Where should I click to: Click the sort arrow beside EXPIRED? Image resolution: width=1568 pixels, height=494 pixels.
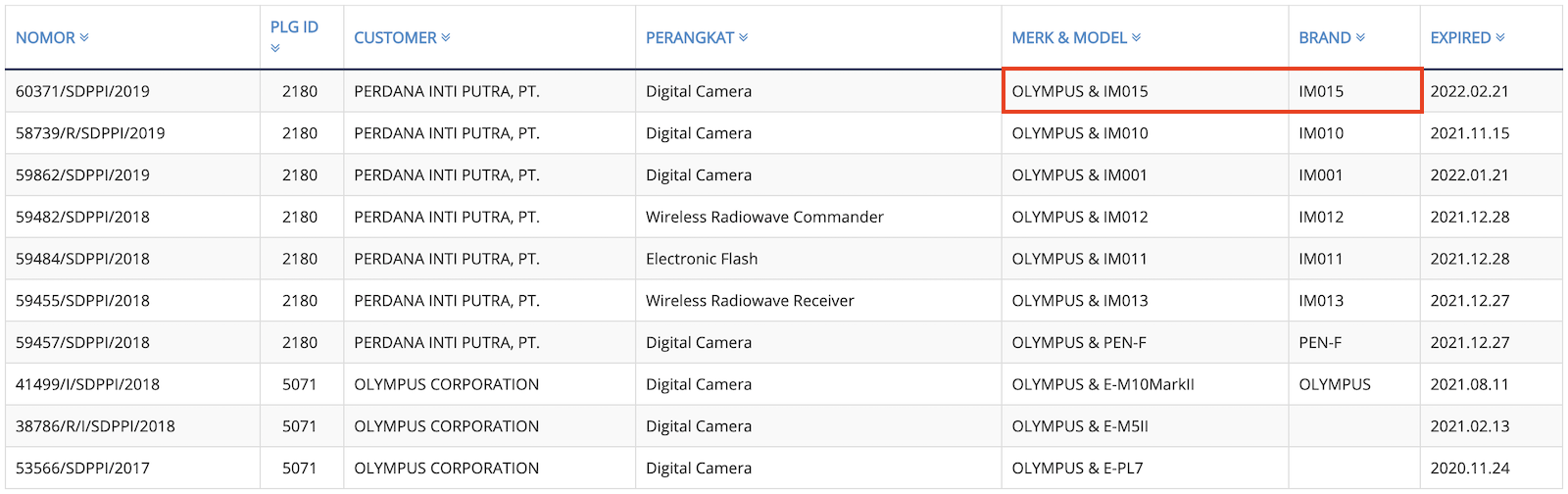coord(1500,37)
